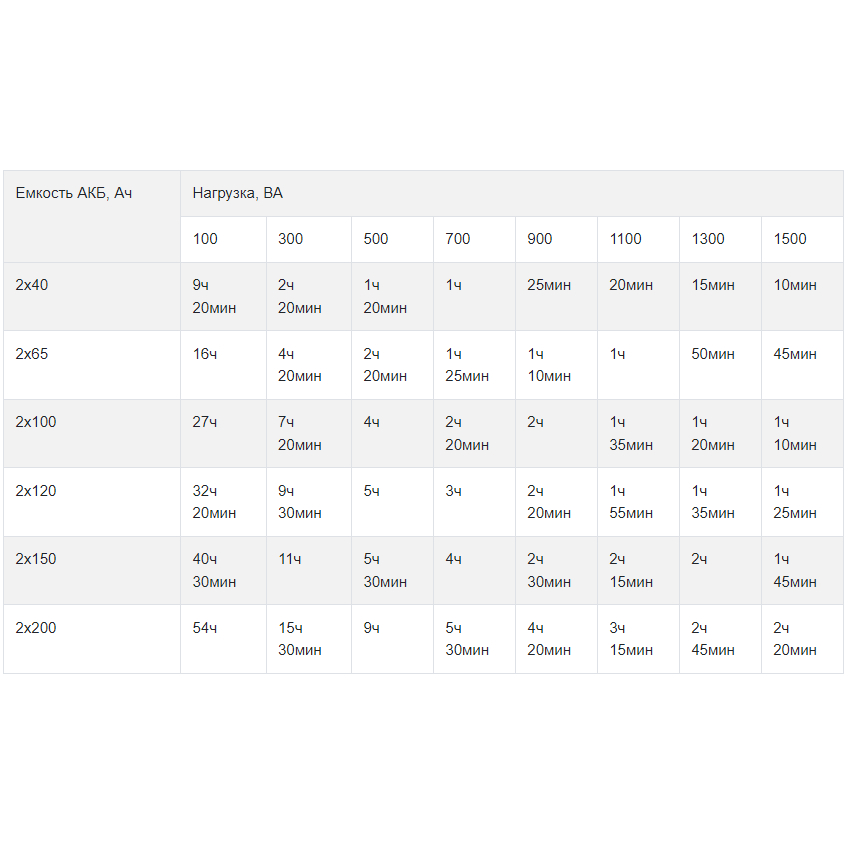Select the 700 load column header

pyautogui.click(x=474, y=240)
